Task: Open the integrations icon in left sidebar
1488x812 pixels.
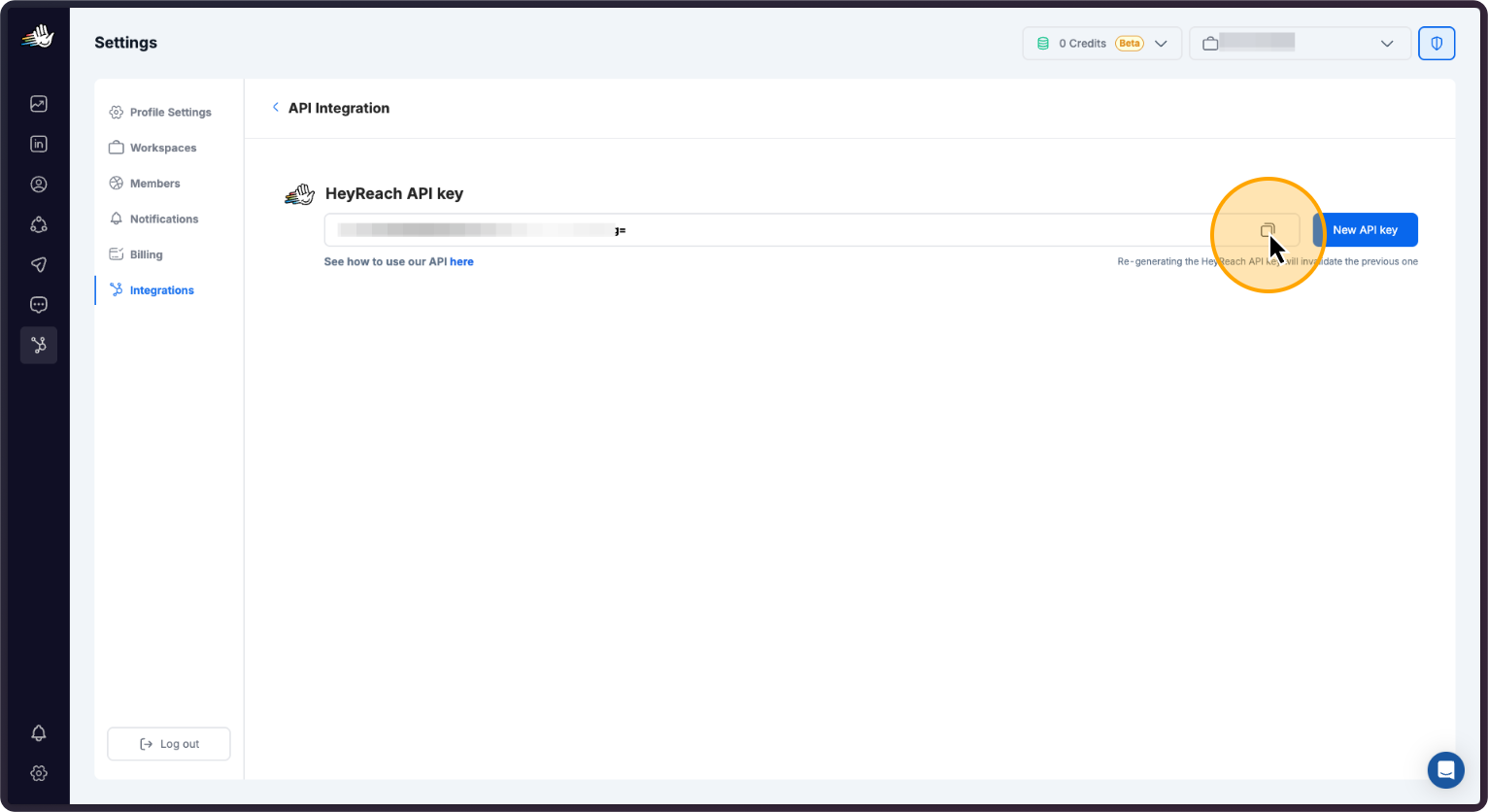Action: point(39,345)
